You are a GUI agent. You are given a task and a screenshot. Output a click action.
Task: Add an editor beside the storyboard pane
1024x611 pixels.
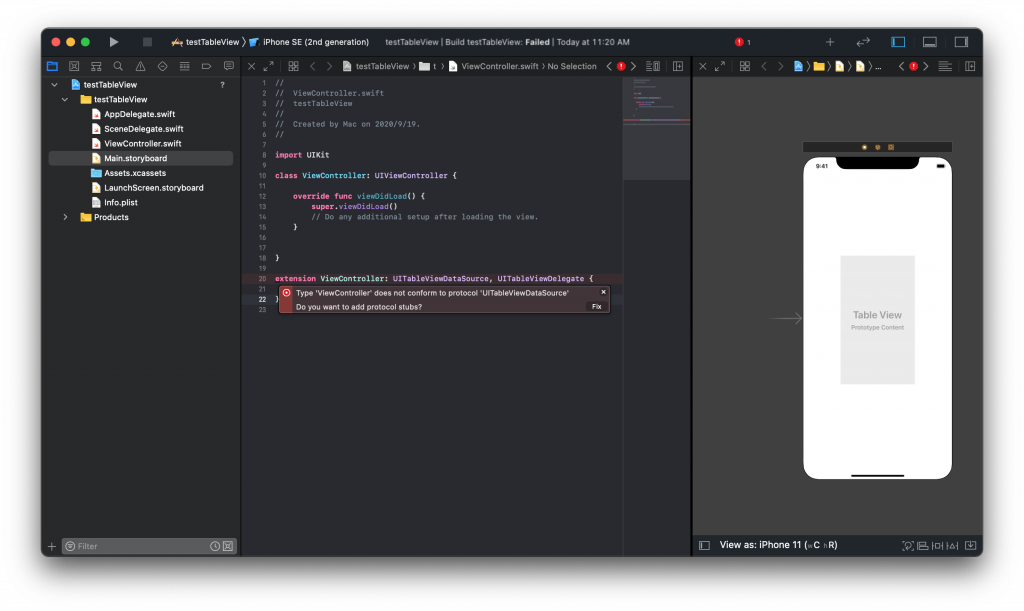[970, 66]
